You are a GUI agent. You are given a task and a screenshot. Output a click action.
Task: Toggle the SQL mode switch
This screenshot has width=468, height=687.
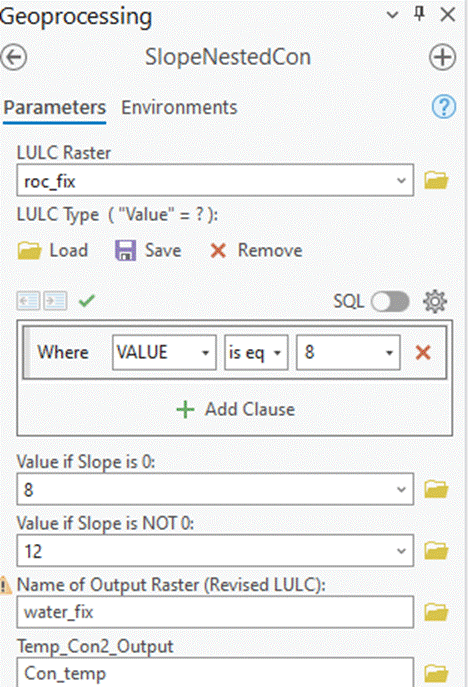390,301
